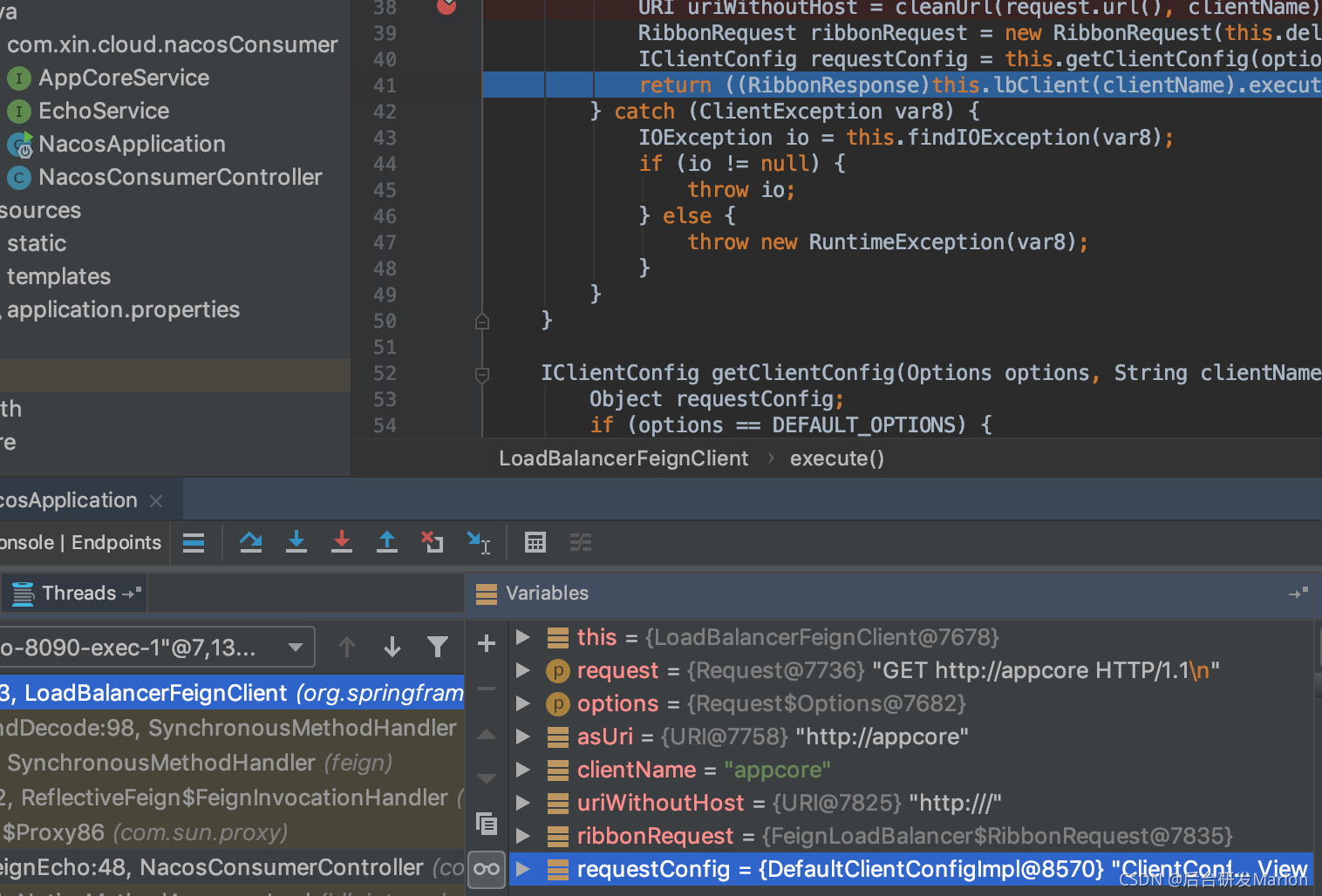The height and width of the screenshot is (896, 1322).
Task: Click the filter frames funnel icon
Action: tap(438, 647)
